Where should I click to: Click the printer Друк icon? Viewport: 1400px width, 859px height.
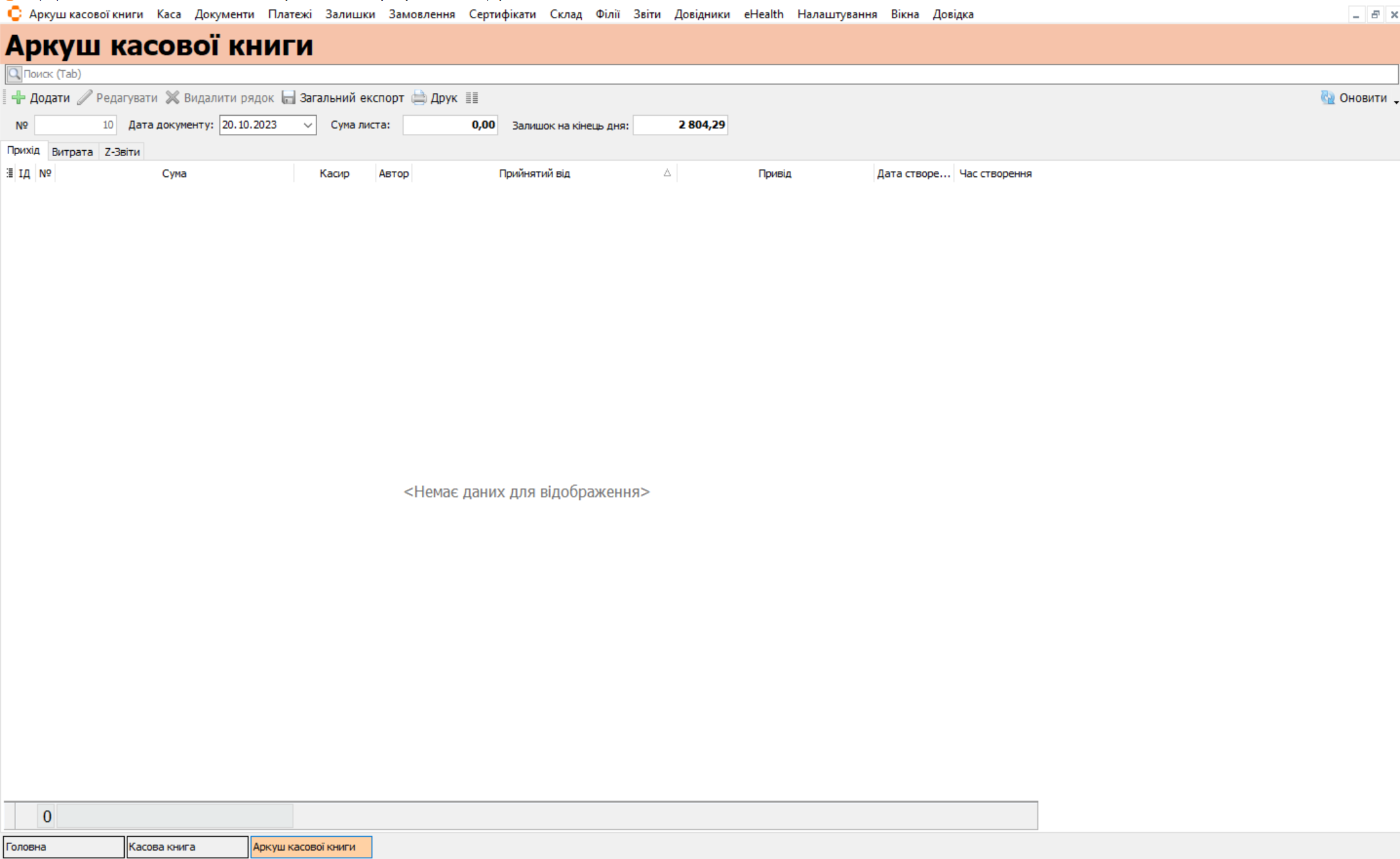click(x=419, y=98)
